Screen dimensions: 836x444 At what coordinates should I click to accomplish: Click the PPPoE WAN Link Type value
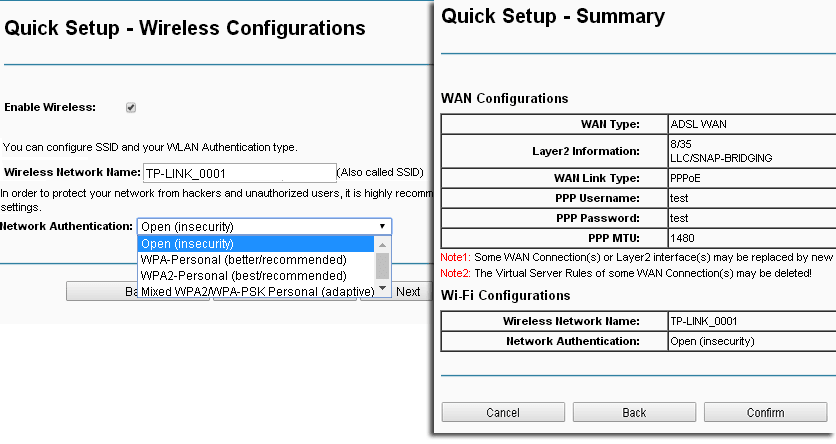[750, 178]
